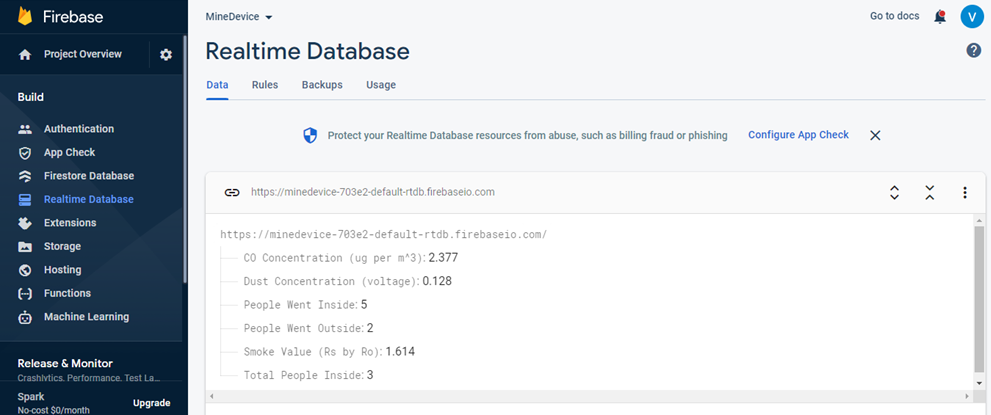Screen dimensions: 991x415
Task: Open project settings gear icon
Action: [166, 55]
